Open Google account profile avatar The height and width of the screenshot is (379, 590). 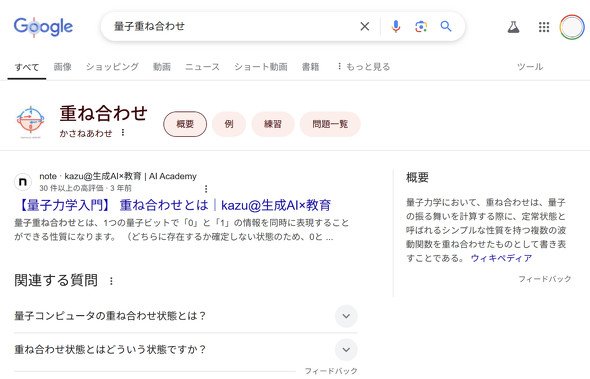[x=572, y=27]
